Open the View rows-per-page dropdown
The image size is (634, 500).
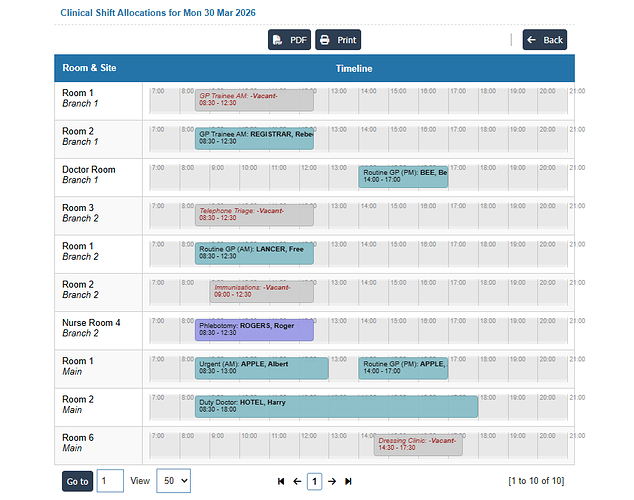coord(173,481)
